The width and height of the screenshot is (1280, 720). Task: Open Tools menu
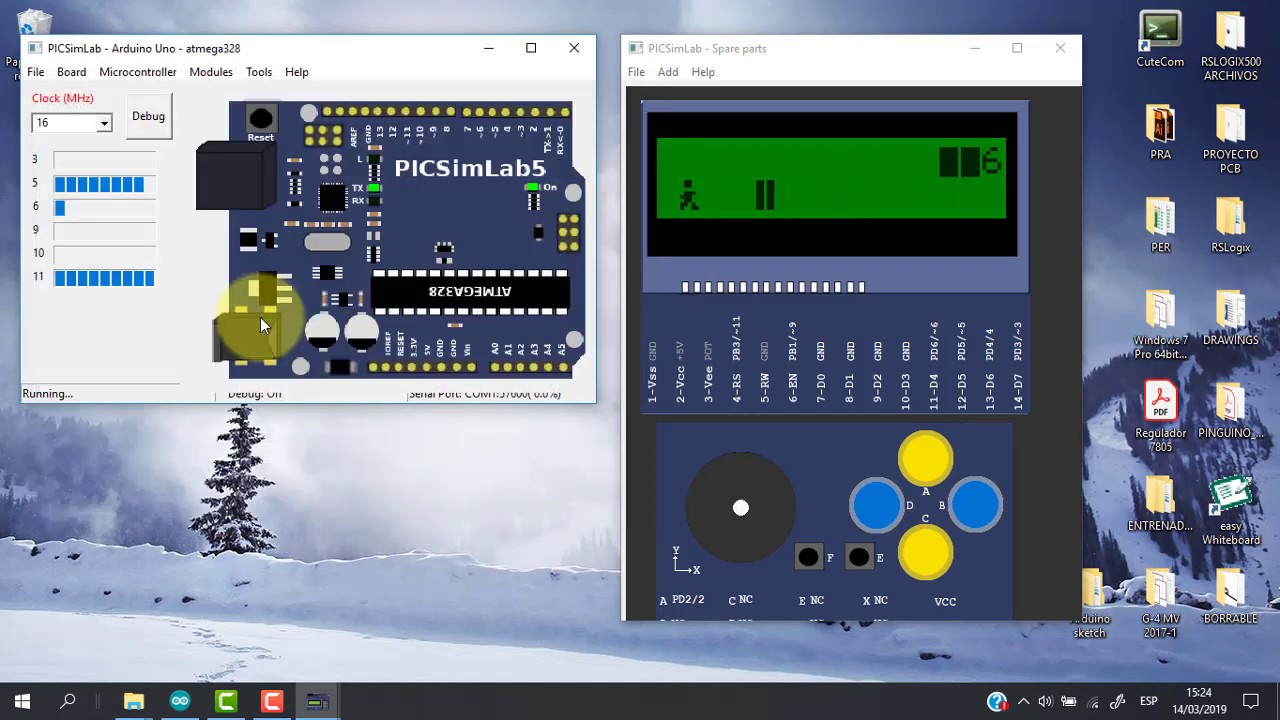pyautogui.click(x=259, y=72)
